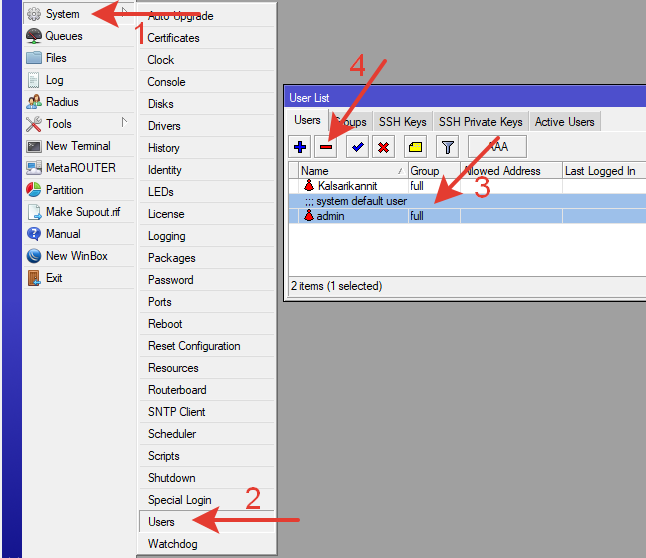This screenshot has width=646, height=558.
Task: Click the red user icon beside Kalsarikannit
Action: 309,185
